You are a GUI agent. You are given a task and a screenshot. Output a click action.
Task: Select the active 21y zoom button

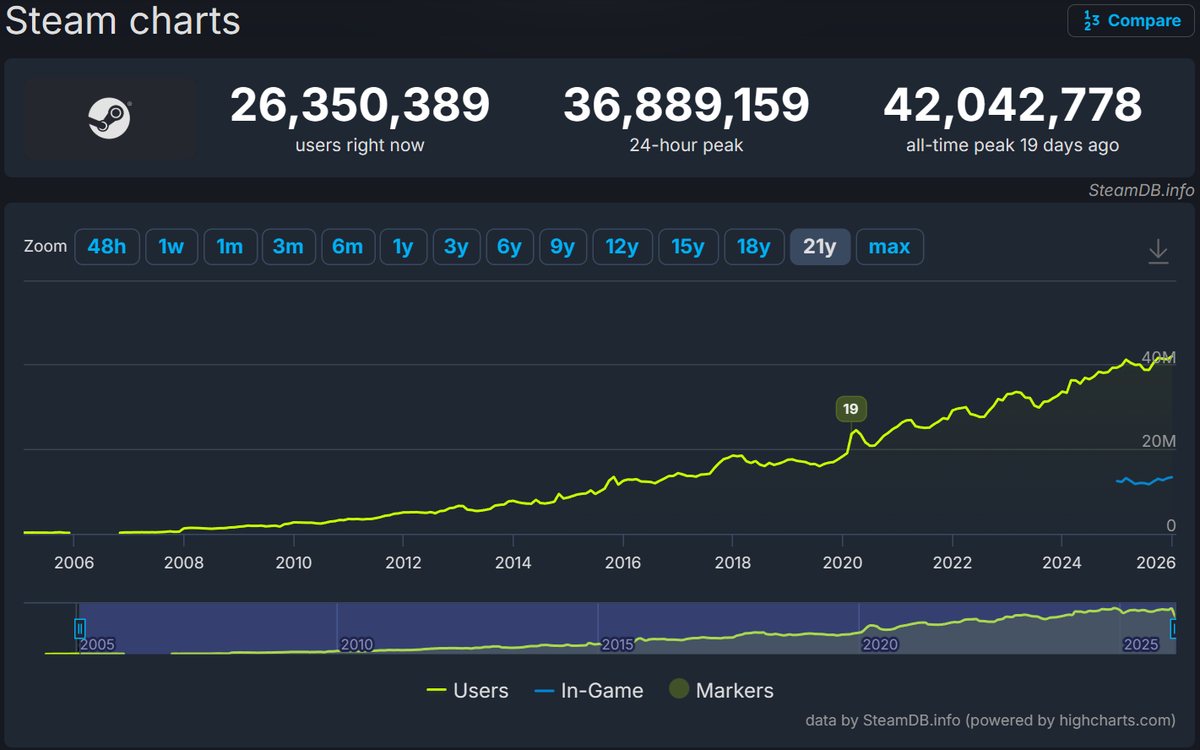click(820, 247)
